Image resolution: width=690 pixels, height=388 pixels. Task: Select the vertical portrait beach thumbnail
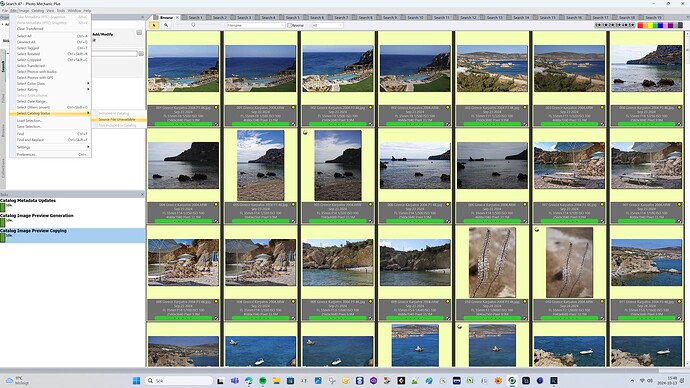[x=261, y=165]
